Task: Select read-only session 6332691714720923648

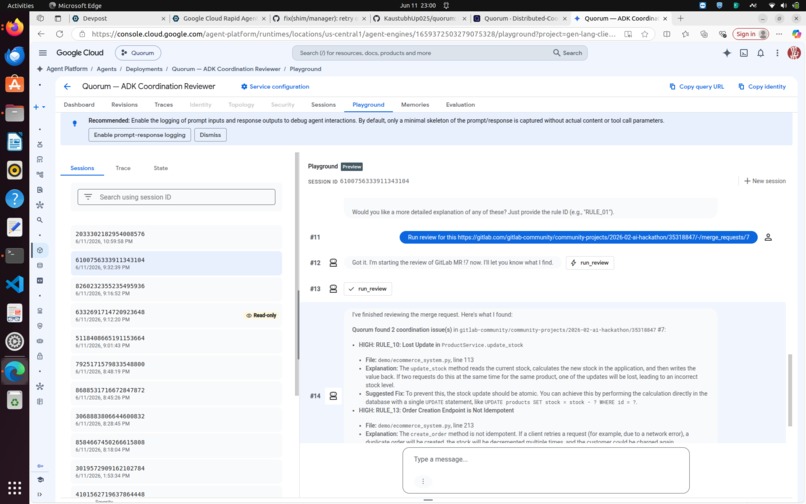Action: 176,315
